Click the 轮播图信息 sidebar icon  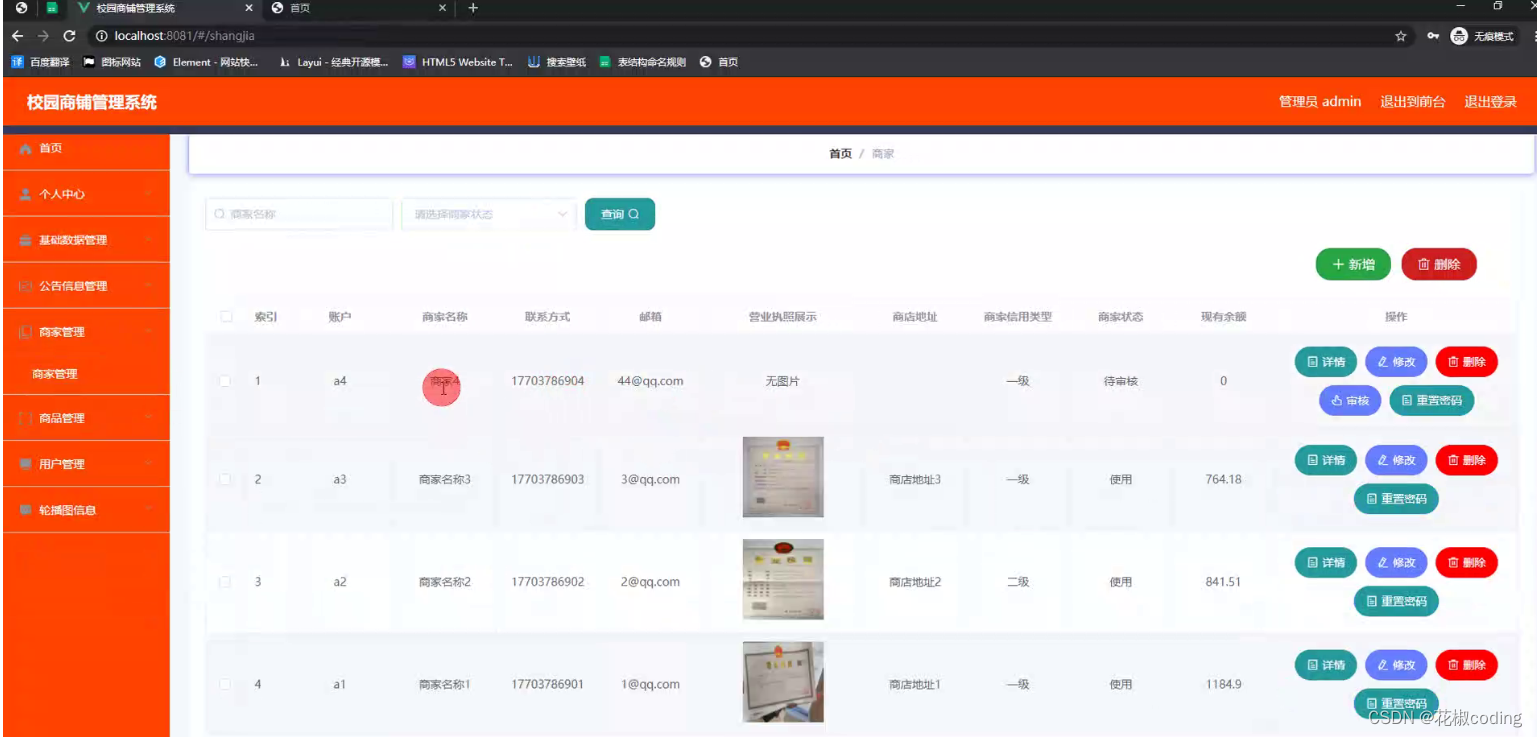pyautogui.click(x=25, y=509)
